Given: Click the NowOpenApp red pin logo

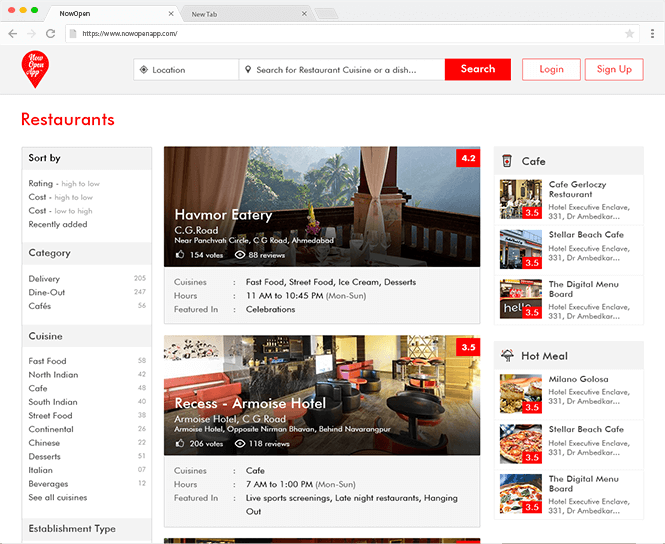Looking at the screenshot, I should [x=36, y=69].
